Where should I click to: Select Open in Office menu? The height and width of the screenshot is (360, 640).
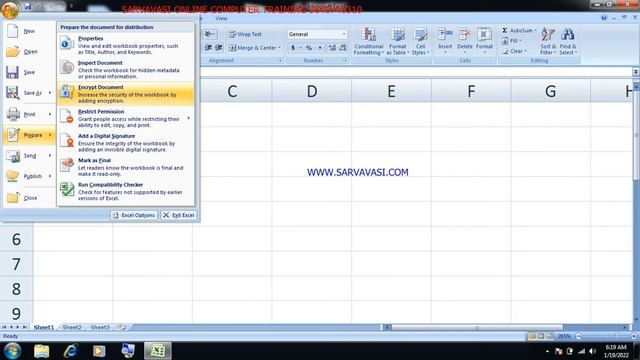29,51
